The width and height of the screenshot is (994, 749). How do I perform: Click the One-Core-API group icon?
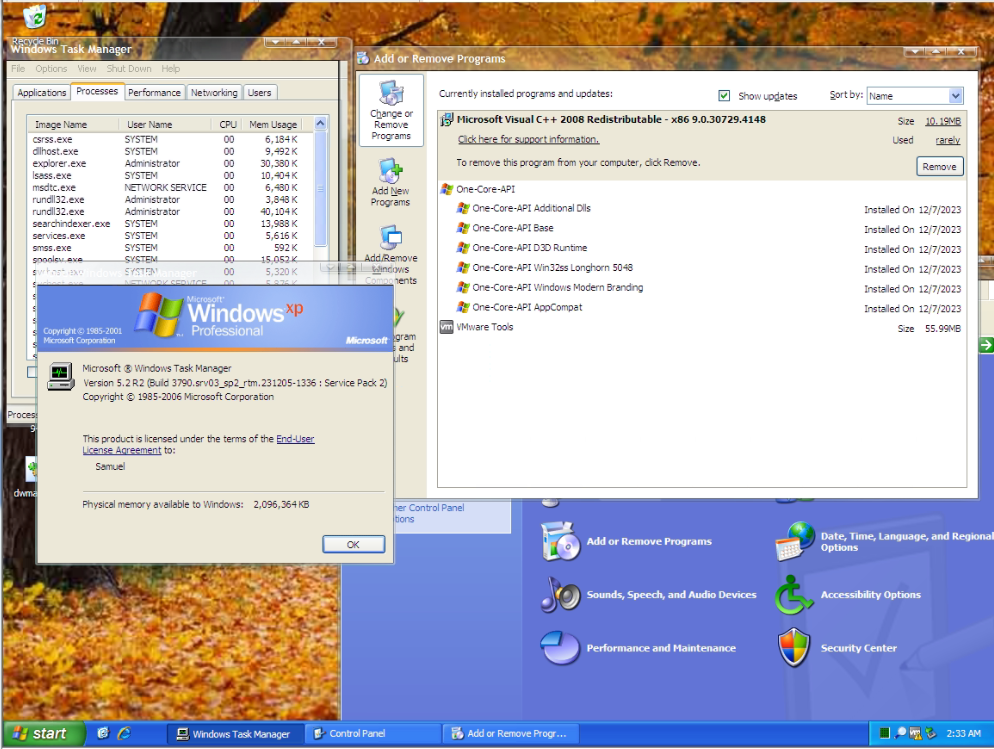447,189
